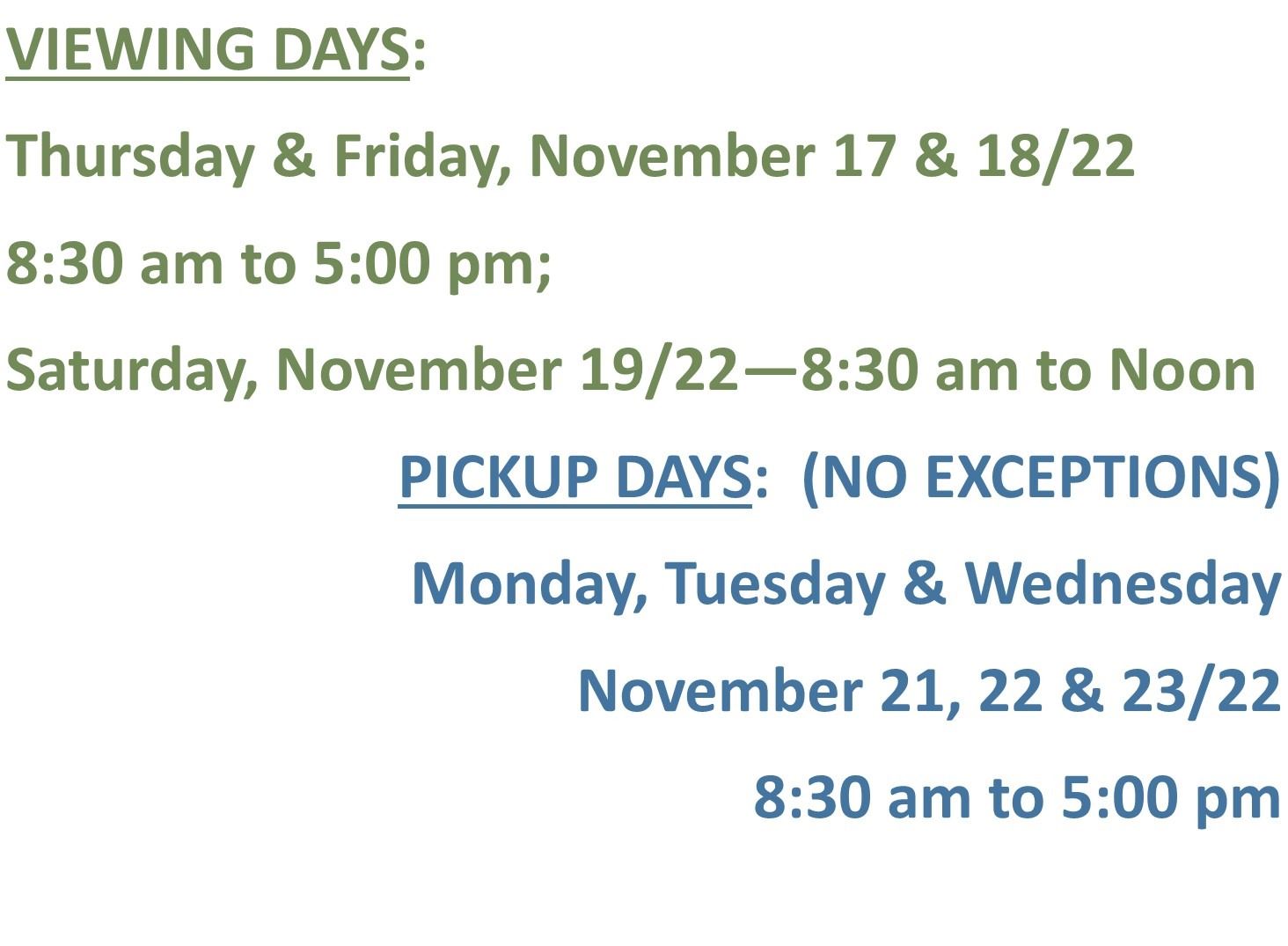
Task: Click the underlined VIEWING DAYS heading
Action: tap(208, 49)
